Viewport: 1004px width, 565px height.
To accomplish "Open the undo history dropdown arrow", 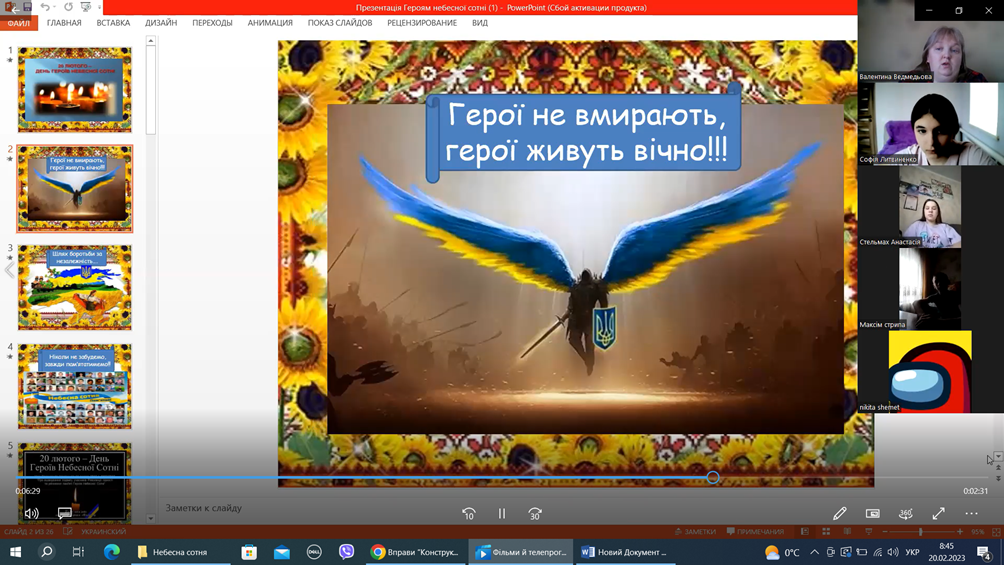I will (x=54, y=7).
